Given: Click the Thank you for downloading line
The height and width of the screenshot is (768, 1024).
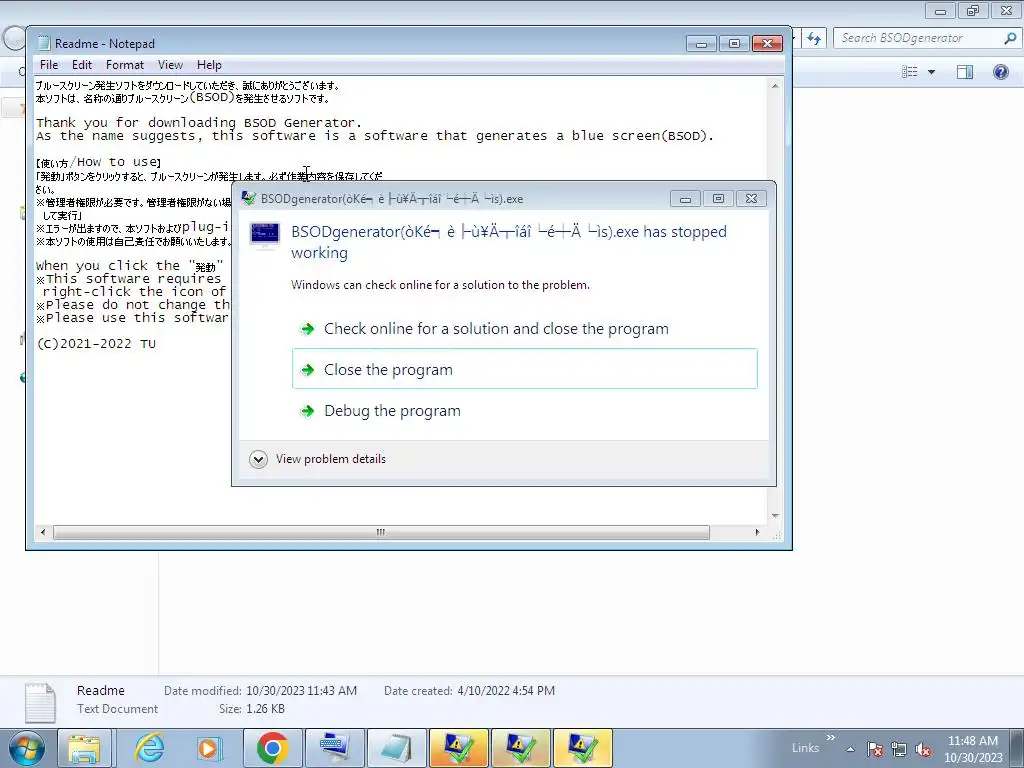Looking at the screenshot, I should 199,122.
